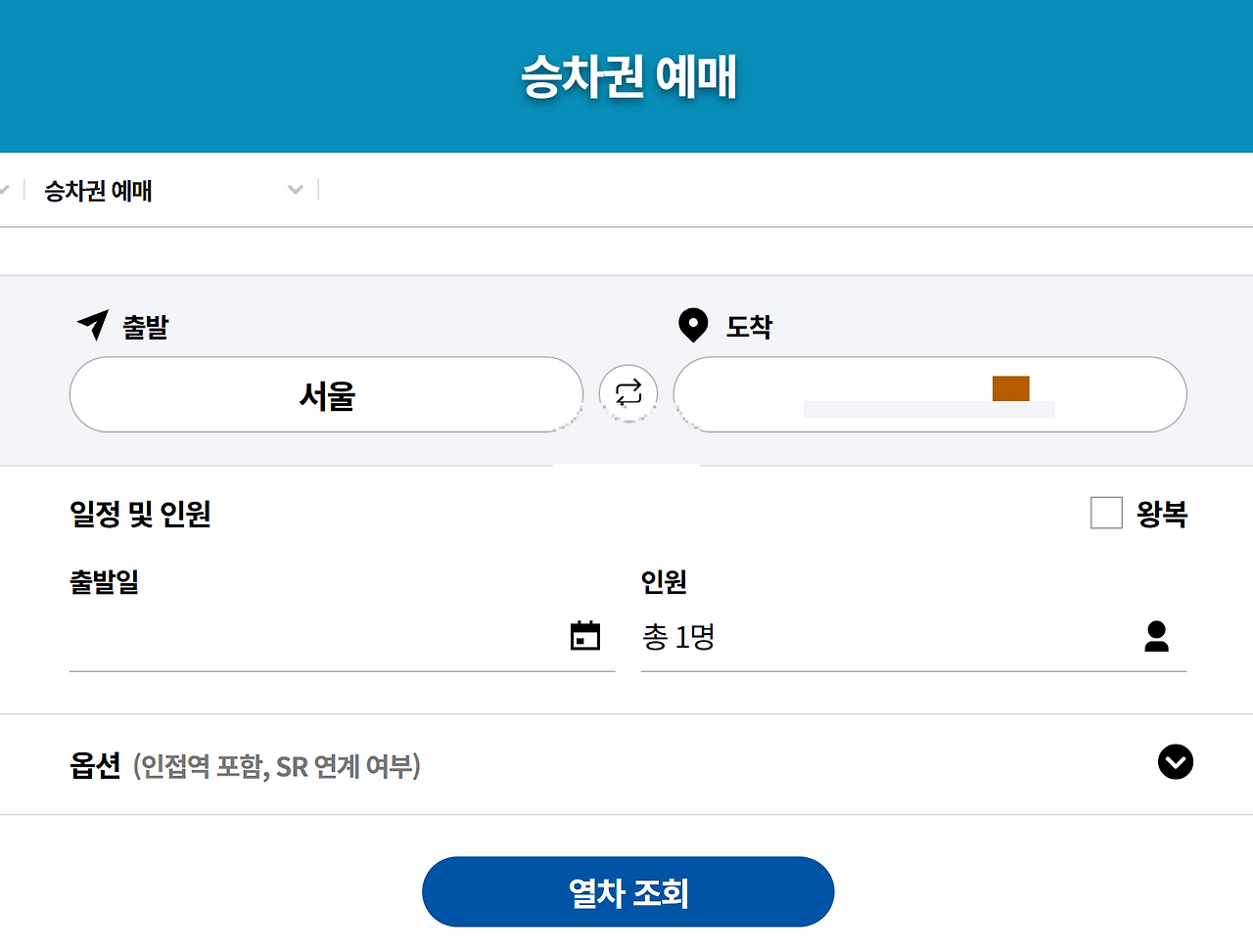Click the 일정 및 인원 heading

pos(140,514)
